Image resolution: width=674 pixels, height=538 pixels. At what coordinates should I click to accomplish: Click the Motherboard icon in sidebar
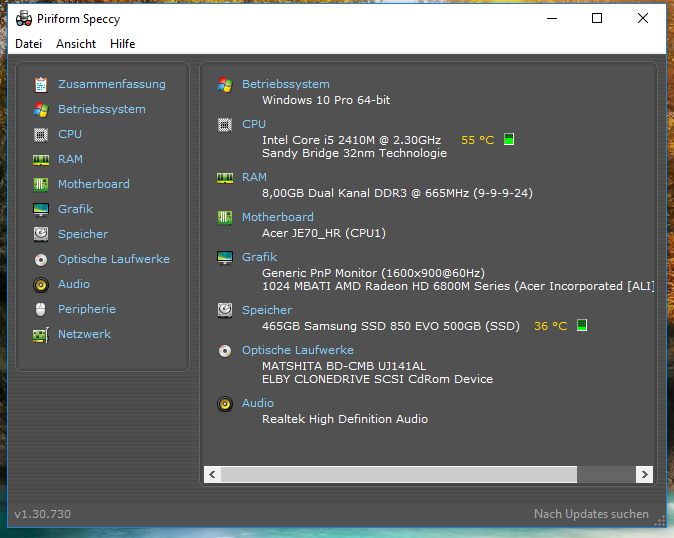(41, 184)
